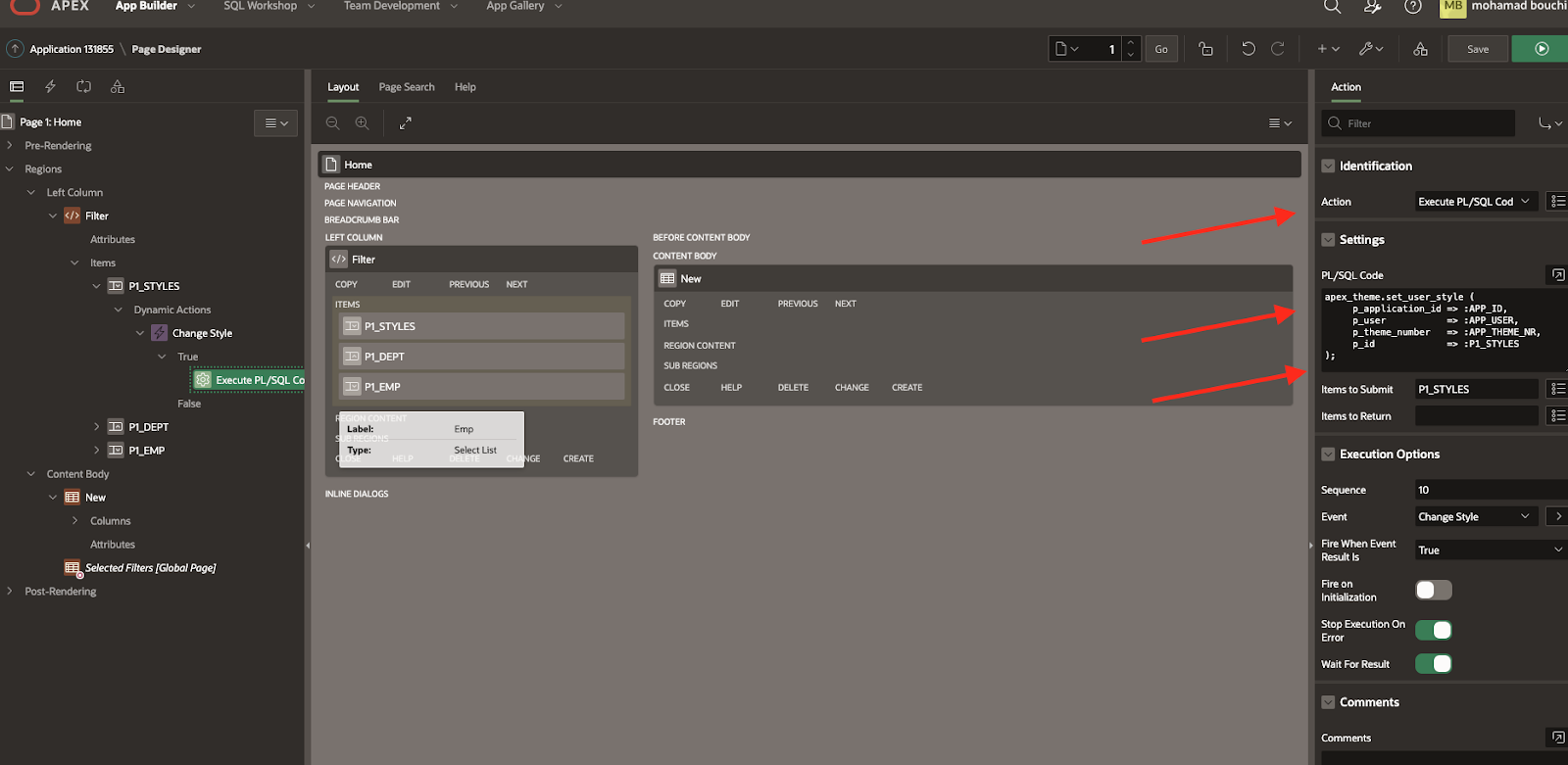Screen dimensions: 1568x765
Task: Expand the layout pane to full screen
Action: (405, 123)
